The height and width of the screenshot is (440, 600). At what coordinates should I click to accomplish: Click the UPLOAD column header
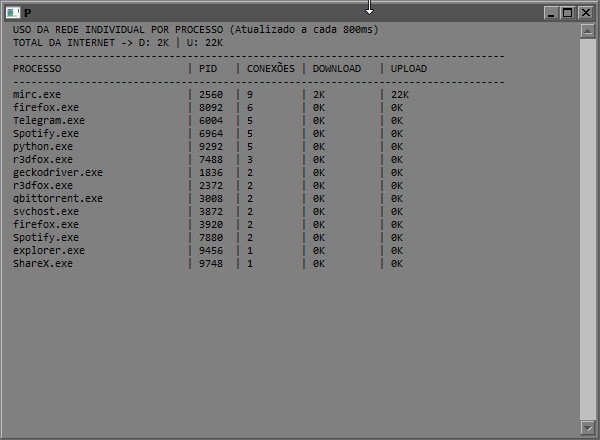tap(409, 68)
